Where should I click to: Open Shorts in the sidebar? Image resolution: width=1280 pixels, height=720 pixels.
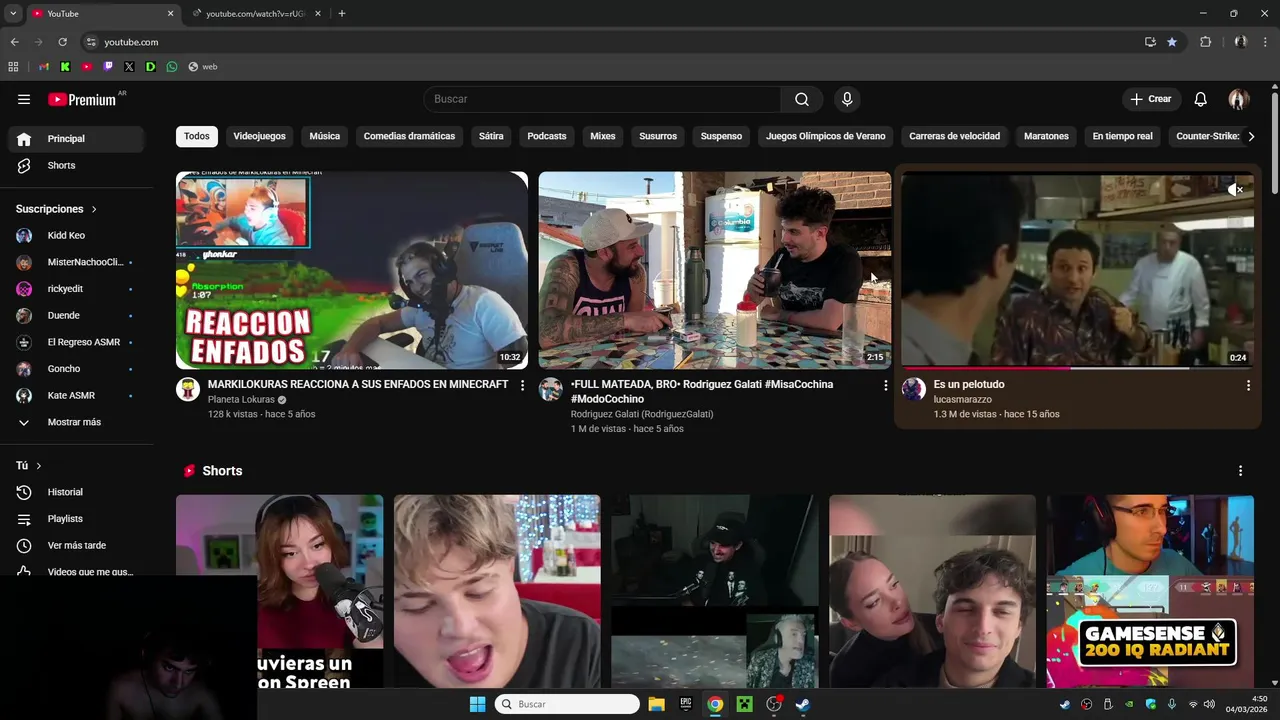click(76, 165)
